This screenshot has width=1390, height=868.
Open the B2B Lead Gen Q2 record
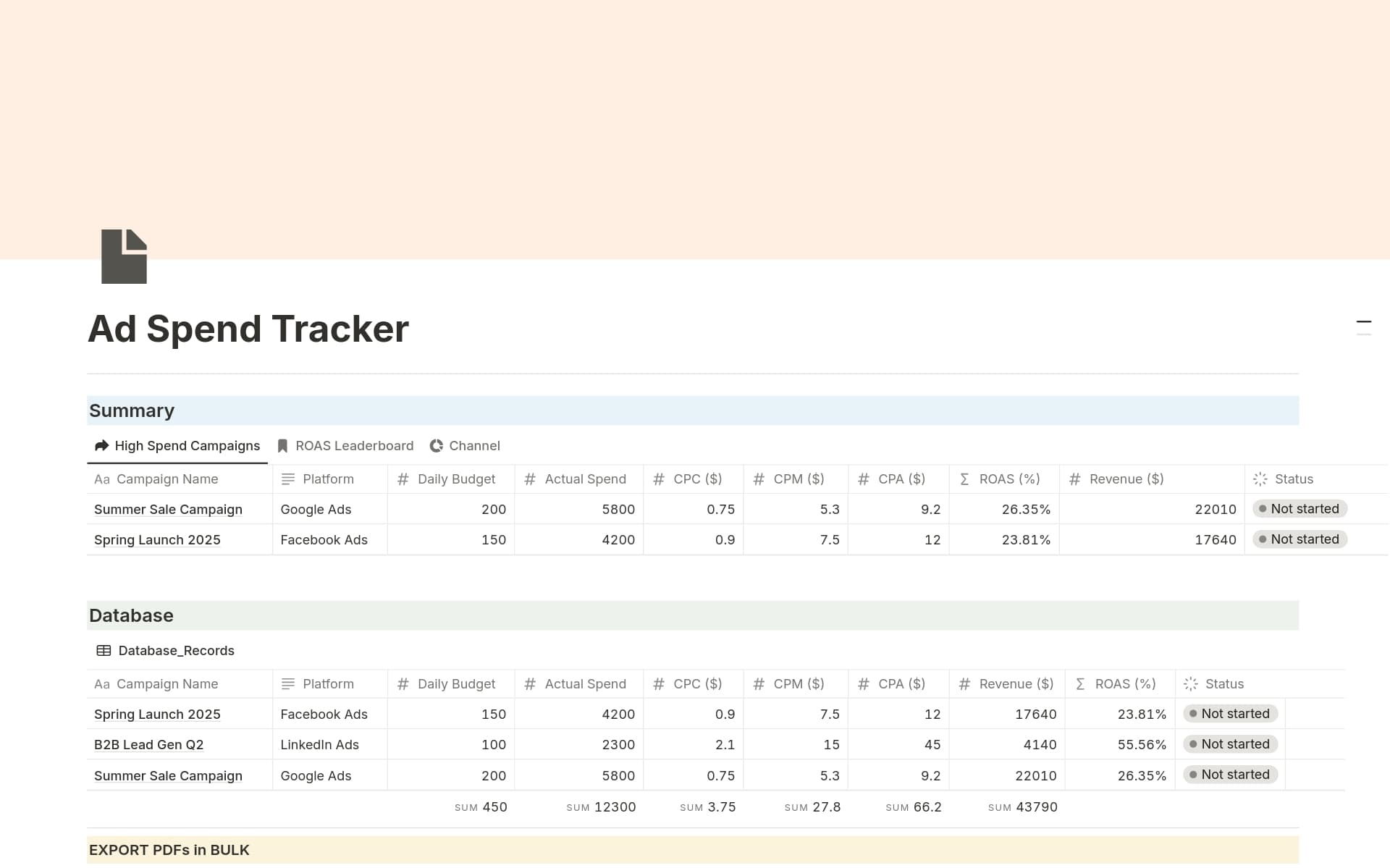pos(148,744)
